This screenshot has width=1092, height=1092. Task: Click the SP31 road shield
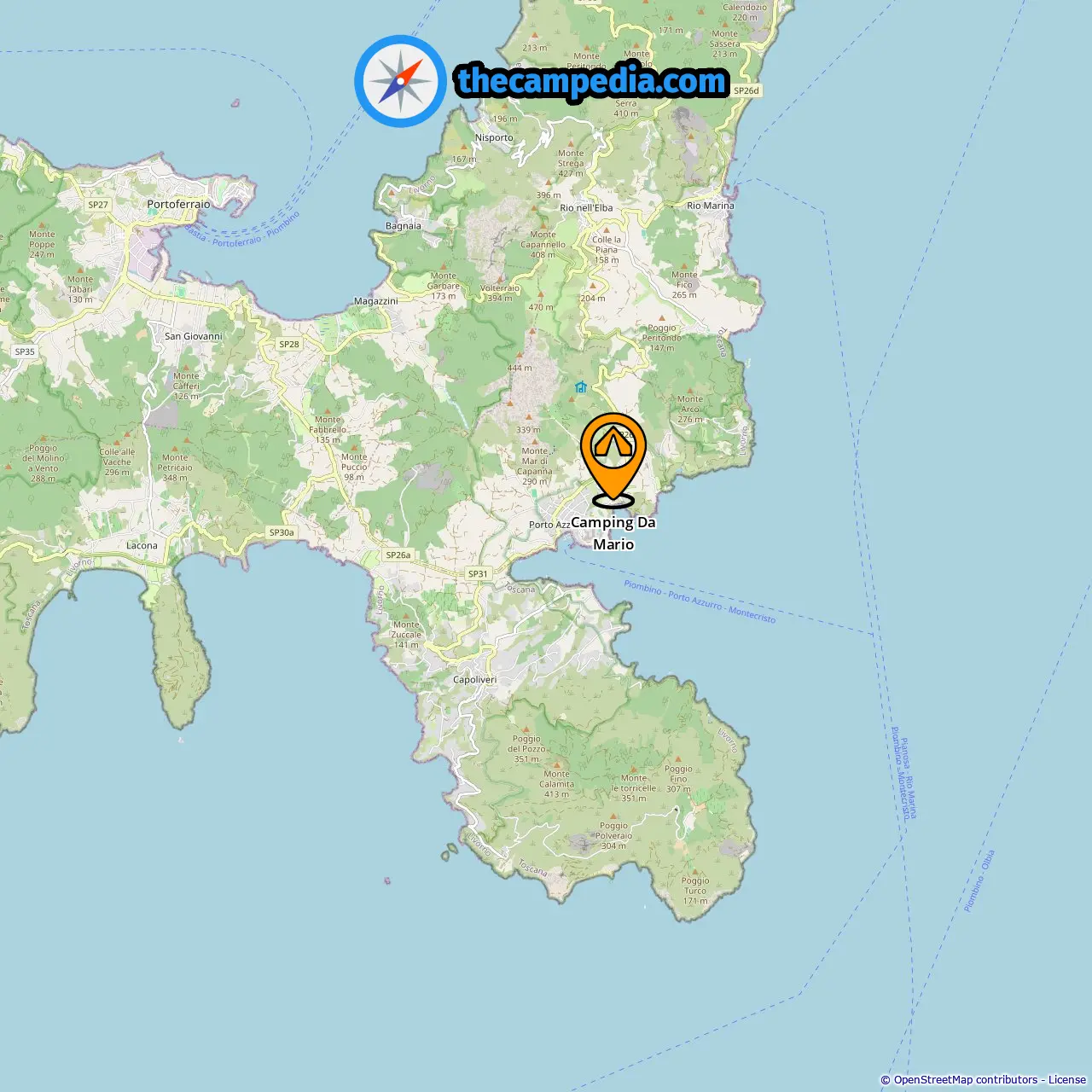tap(478, 573)
